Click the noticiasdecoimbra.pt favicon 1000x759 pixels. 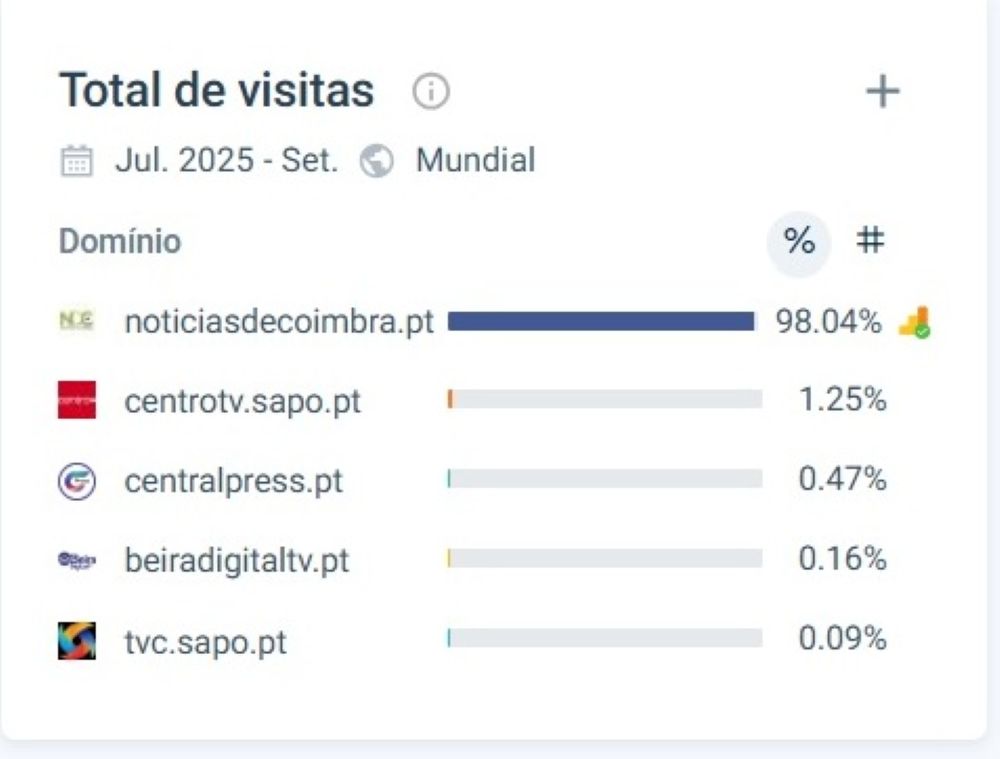[76, 321]
